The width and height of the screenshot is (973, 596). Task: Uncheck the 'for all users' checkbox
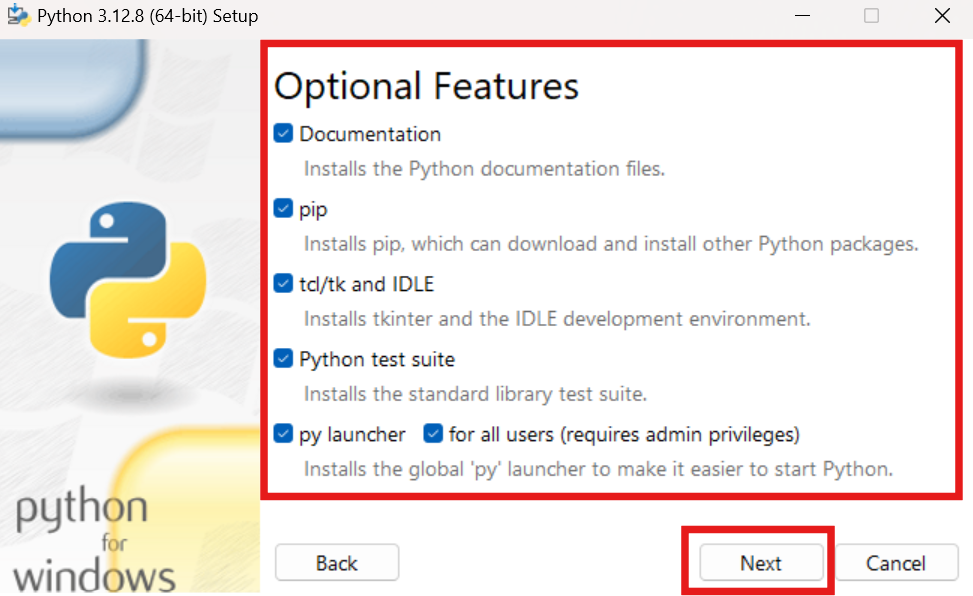tap(433, 434)
